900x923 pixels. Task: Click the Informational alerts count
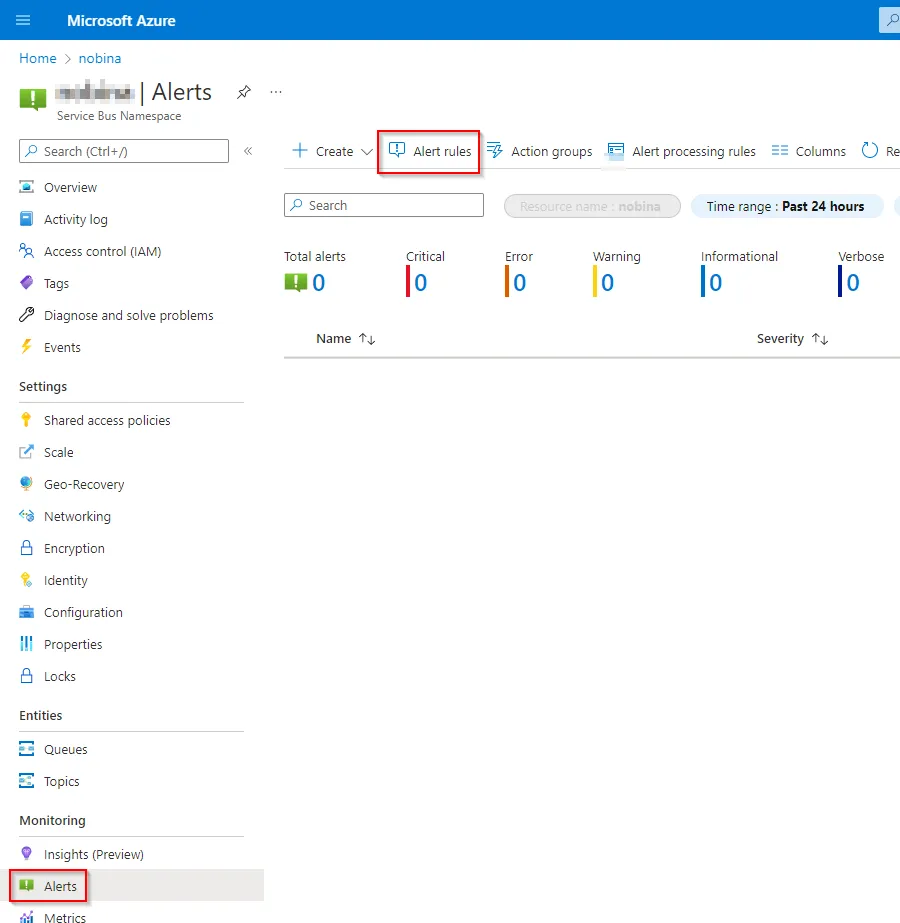coord(715,283)
